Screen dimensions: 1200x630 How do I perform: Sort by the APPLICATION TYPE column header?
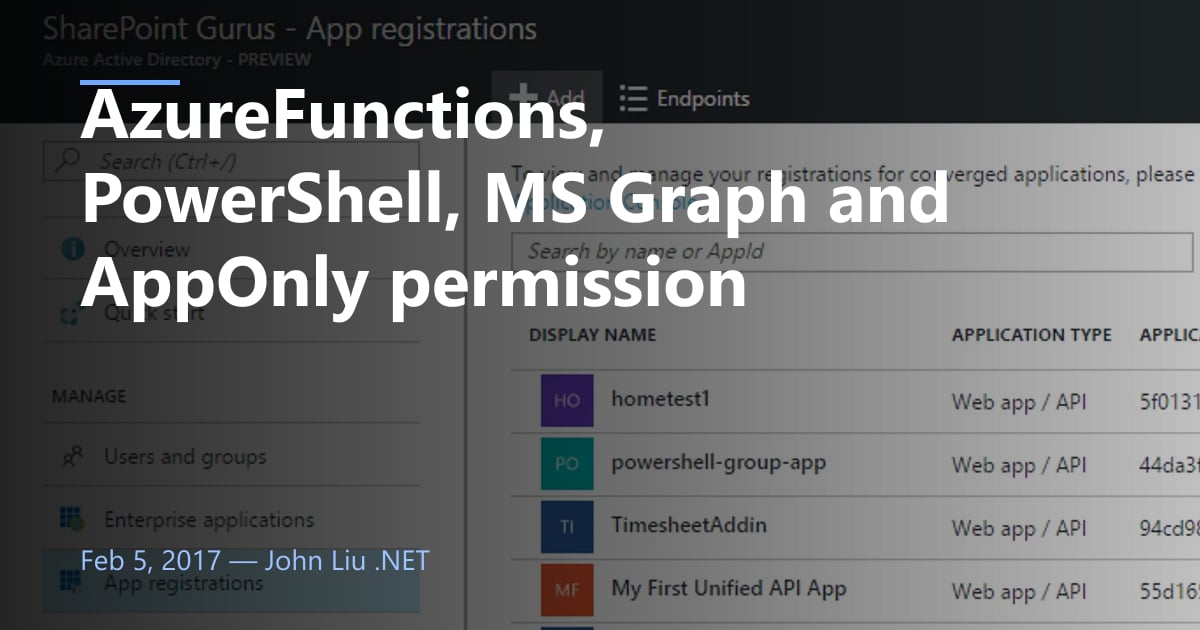[x=1031, y=335]
